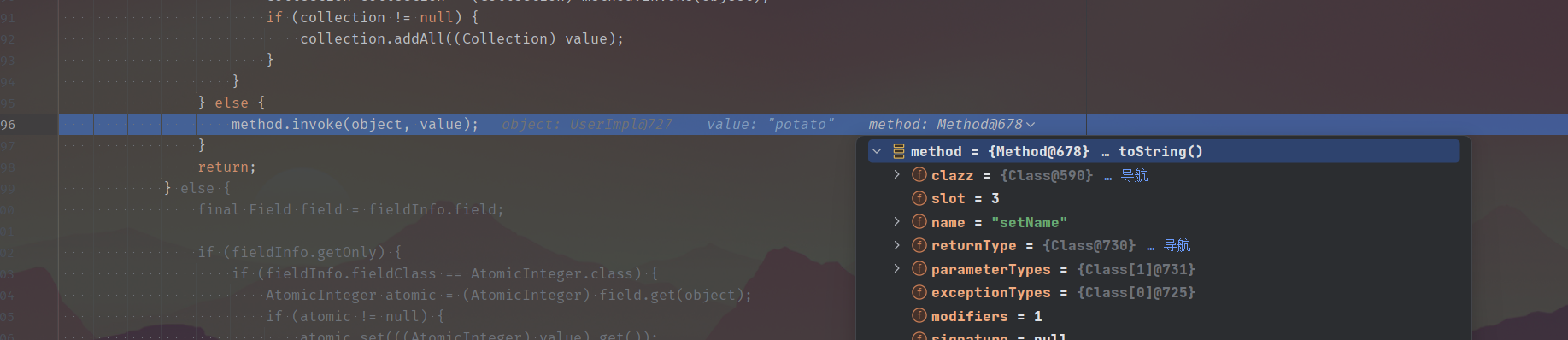Screen dimensions: 1568x340
Task: Click the field icon beside exceptionTypes
Action: pos(919,292)
